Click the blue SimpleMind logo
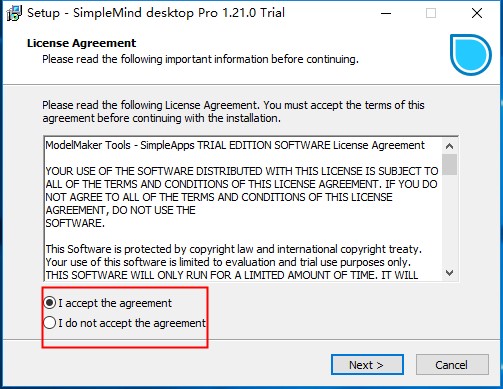503x389 pixels. (x=470, y=54)
